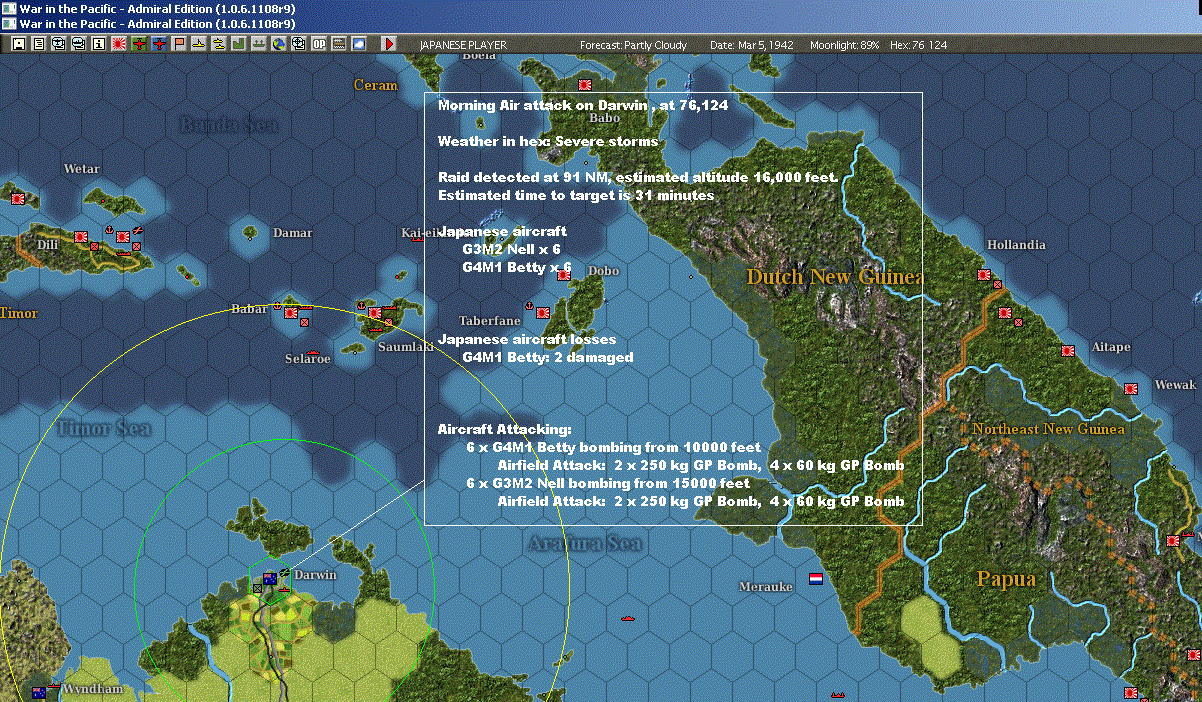Select the Japanese flag base beside Dobo
The height and width of the screenshot is (702, 1202).
tap(563, 275)
